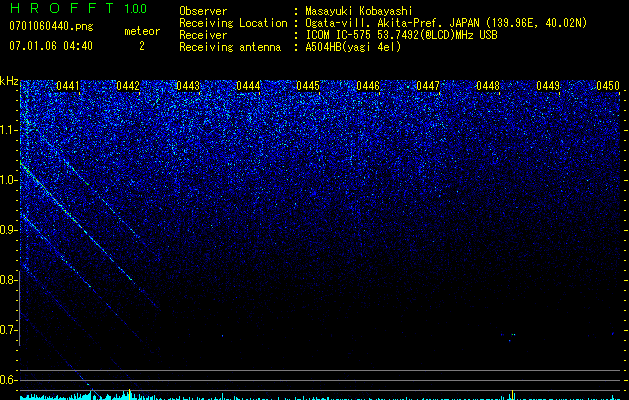Click the 0446 time marker
629x400 pixels.
click(368, 86)
